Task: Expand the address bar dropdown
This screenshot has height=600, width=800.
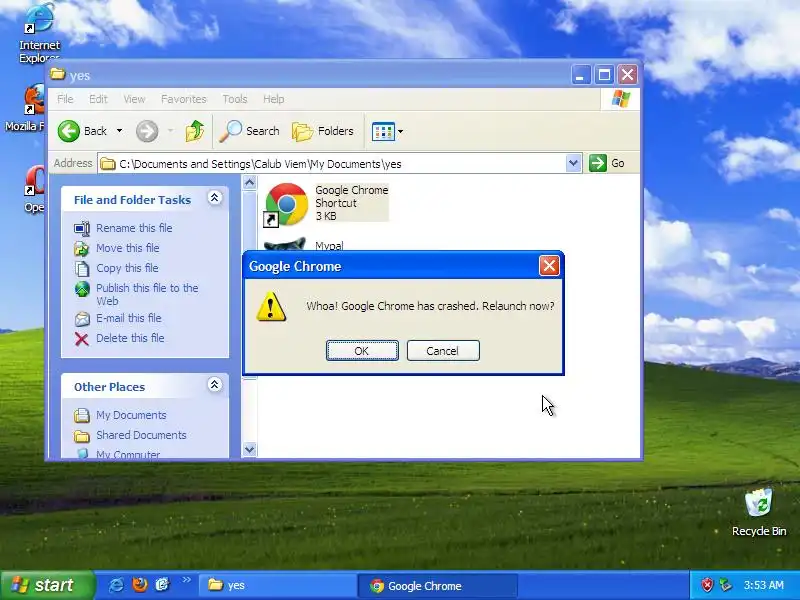Action: 573,163
